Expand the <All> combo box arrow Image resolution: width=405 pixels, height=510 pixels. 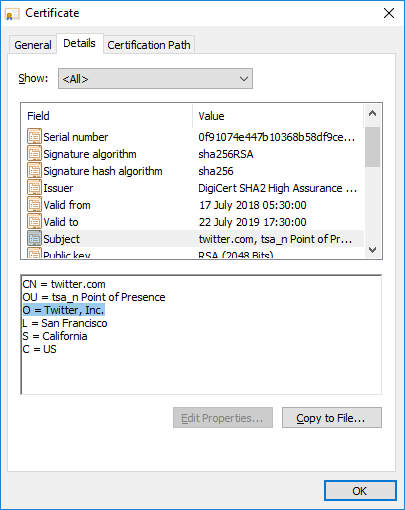click(x=244, y=79)
